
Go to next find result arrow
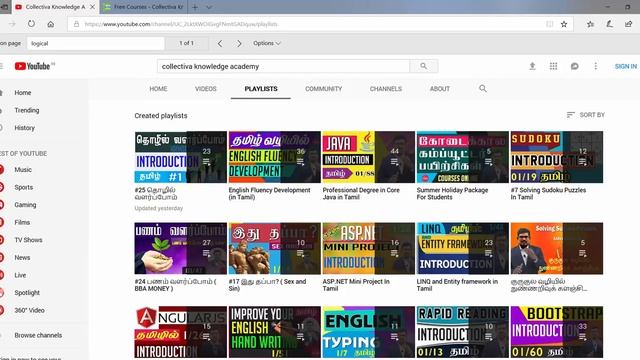(239, 43)
